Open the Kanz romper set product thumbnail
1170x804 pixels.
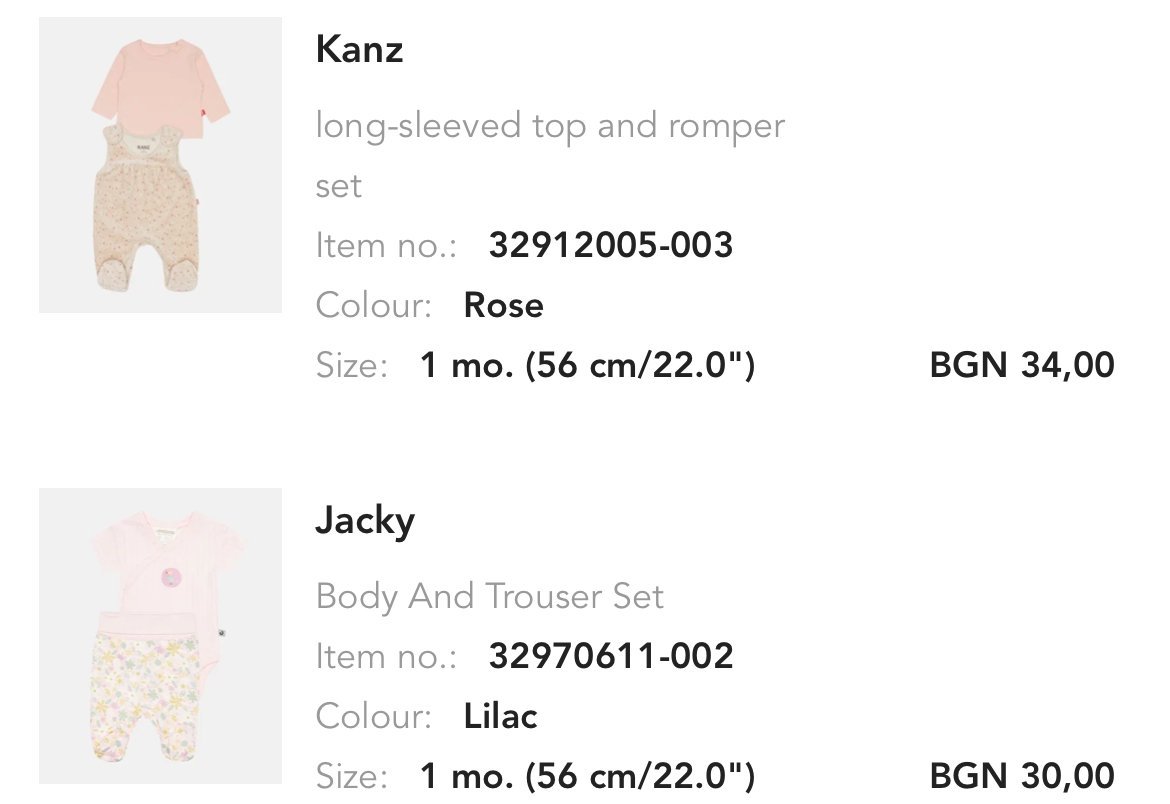coord(160,165)
